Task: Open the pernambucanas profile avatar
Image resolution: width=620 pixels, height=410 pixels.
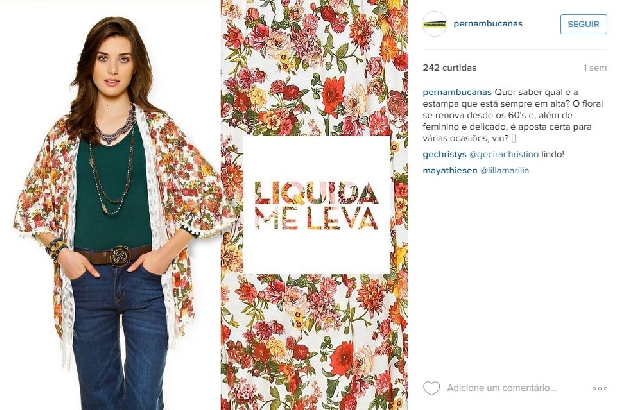Action: coord(434,24)
